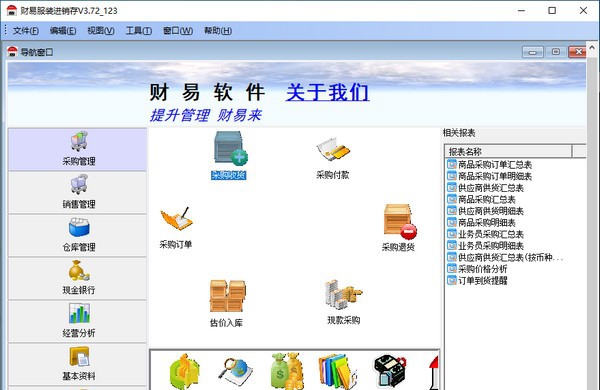Launch the 采购付款 function icon

coord(333,158)
